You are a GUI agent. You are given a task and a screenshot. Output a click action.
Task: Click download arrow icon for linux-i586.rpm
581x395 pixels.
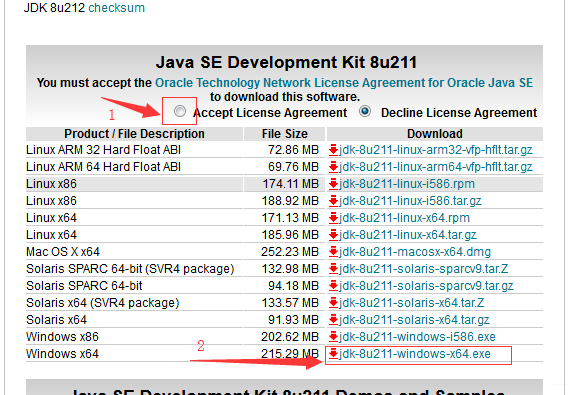[x=333, y=184]
